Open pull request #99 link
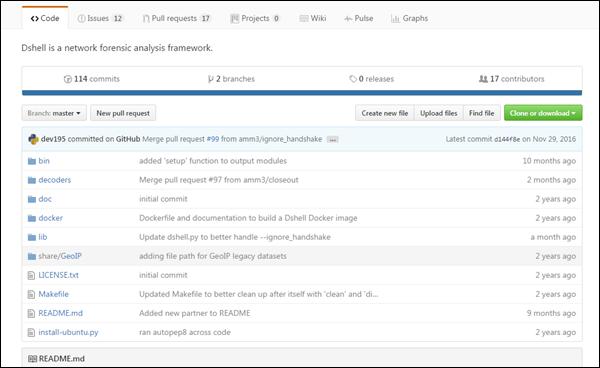Viewport: 600px width, 368px height. click(x=213, y=139)
